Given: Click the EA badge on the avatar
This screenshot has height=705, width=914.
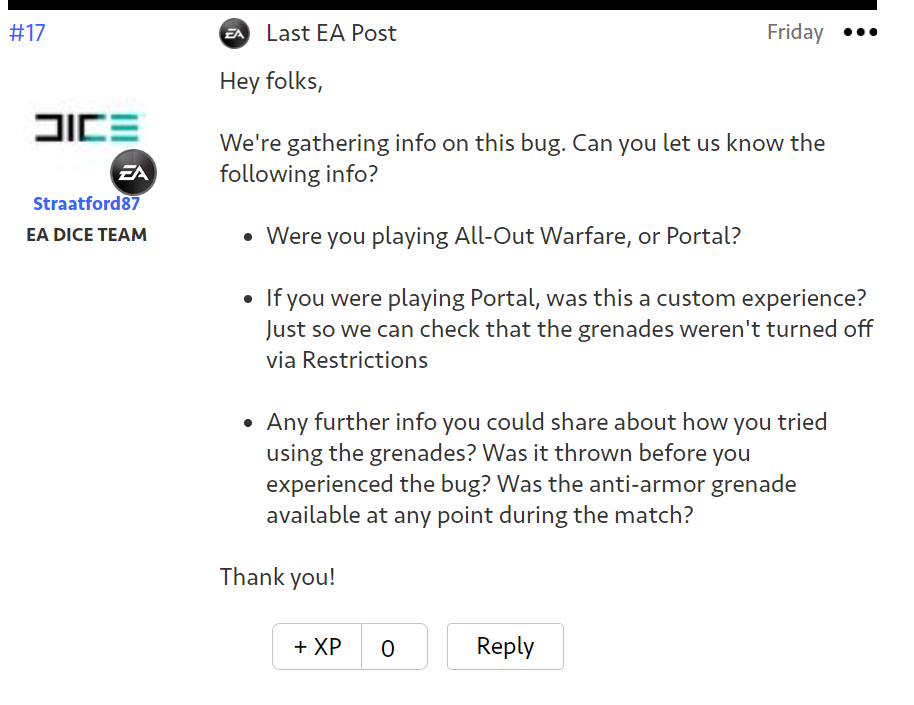Looking at the screenshot, I should point(133,173).
